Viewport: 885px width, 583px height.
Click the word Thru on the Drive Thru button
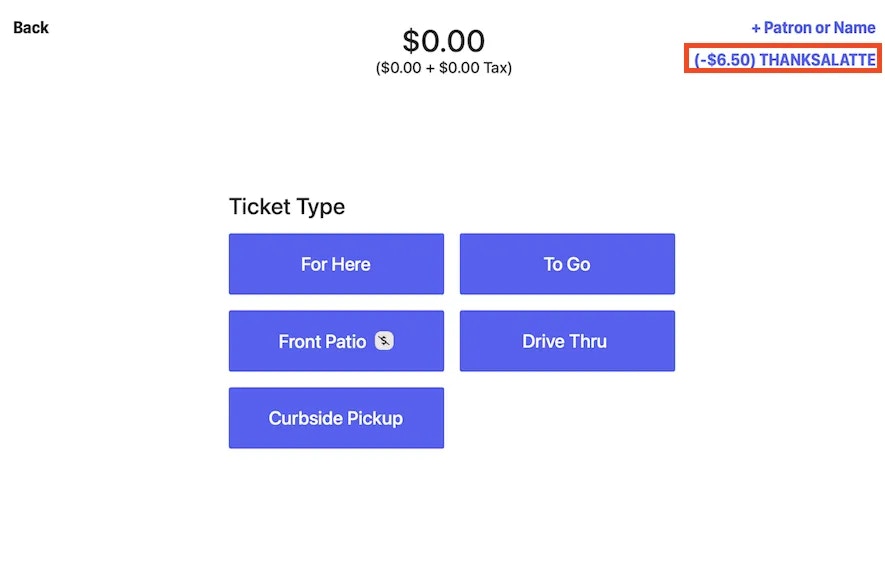588,341
